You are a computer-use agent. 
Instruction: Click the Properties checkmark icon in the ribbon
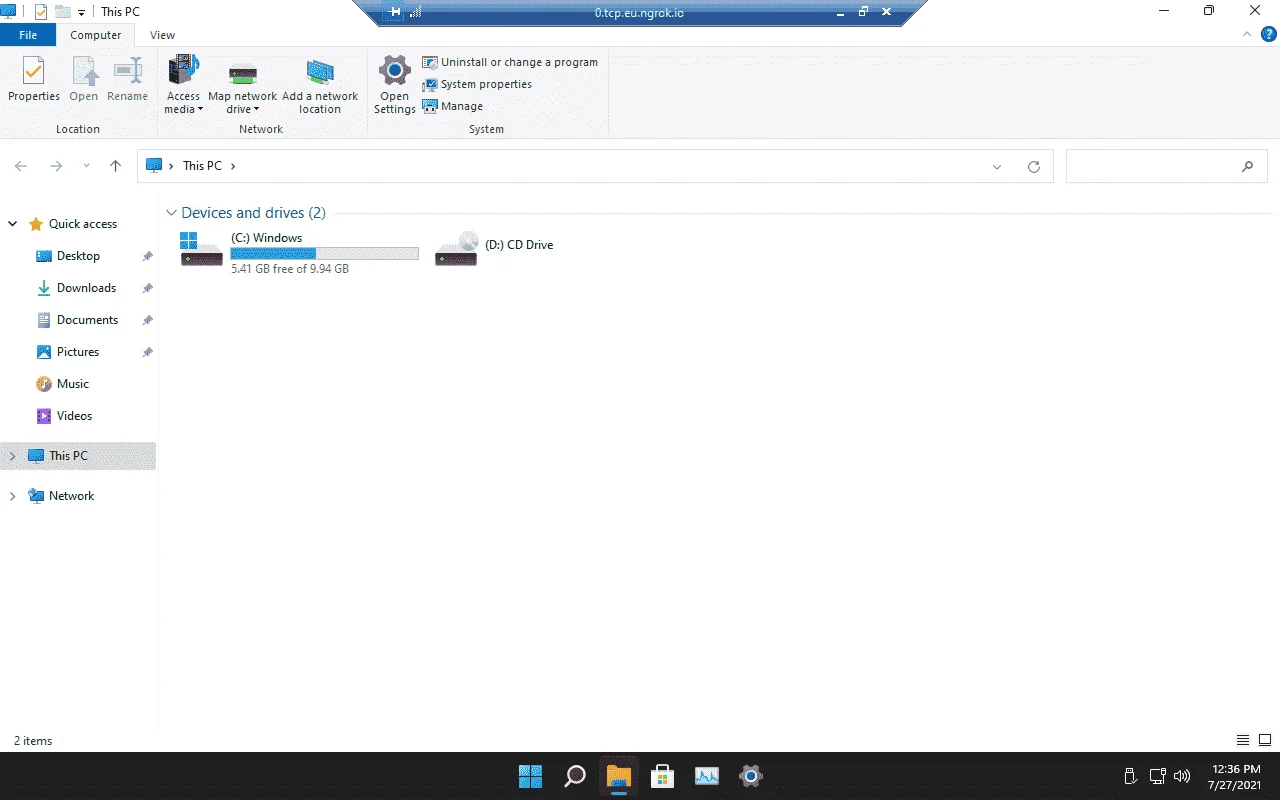point(34,72)
